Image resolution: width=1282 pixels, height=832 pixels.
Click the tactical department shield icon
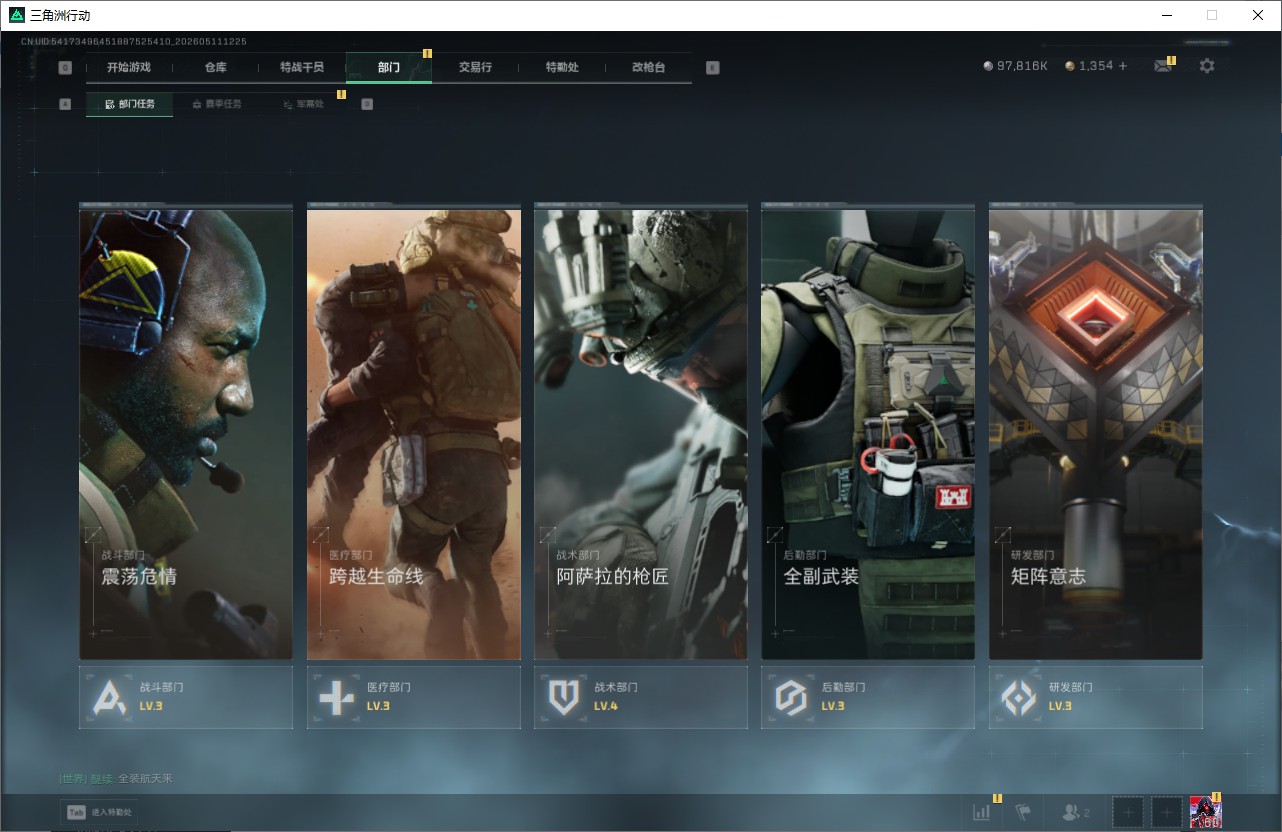point(564,697)
